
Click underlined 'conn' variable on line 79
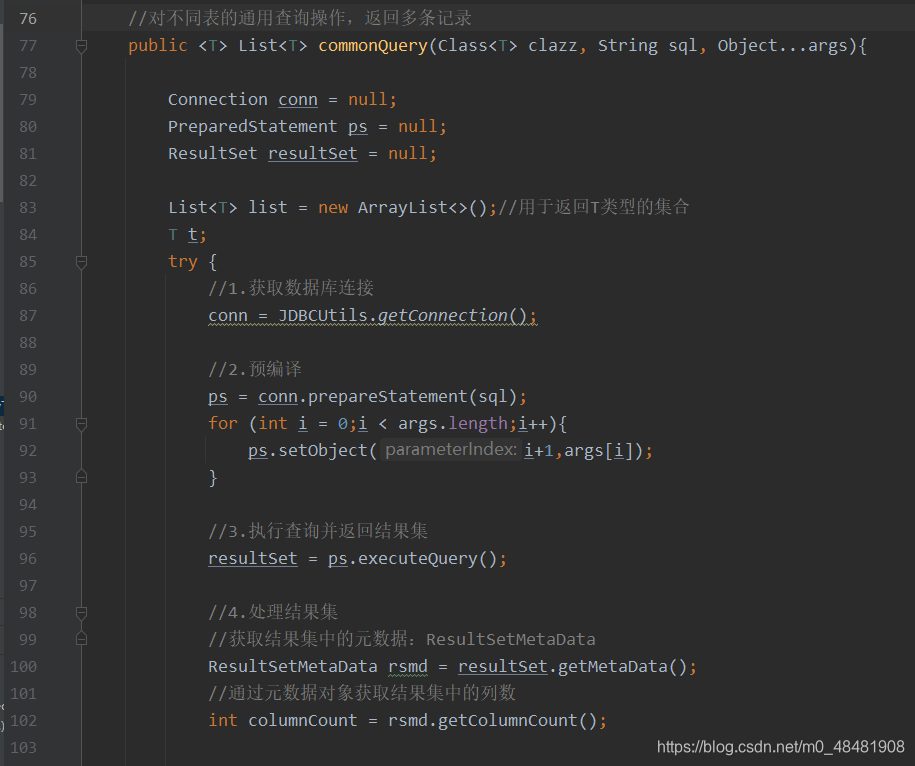[x=298, y=100]
